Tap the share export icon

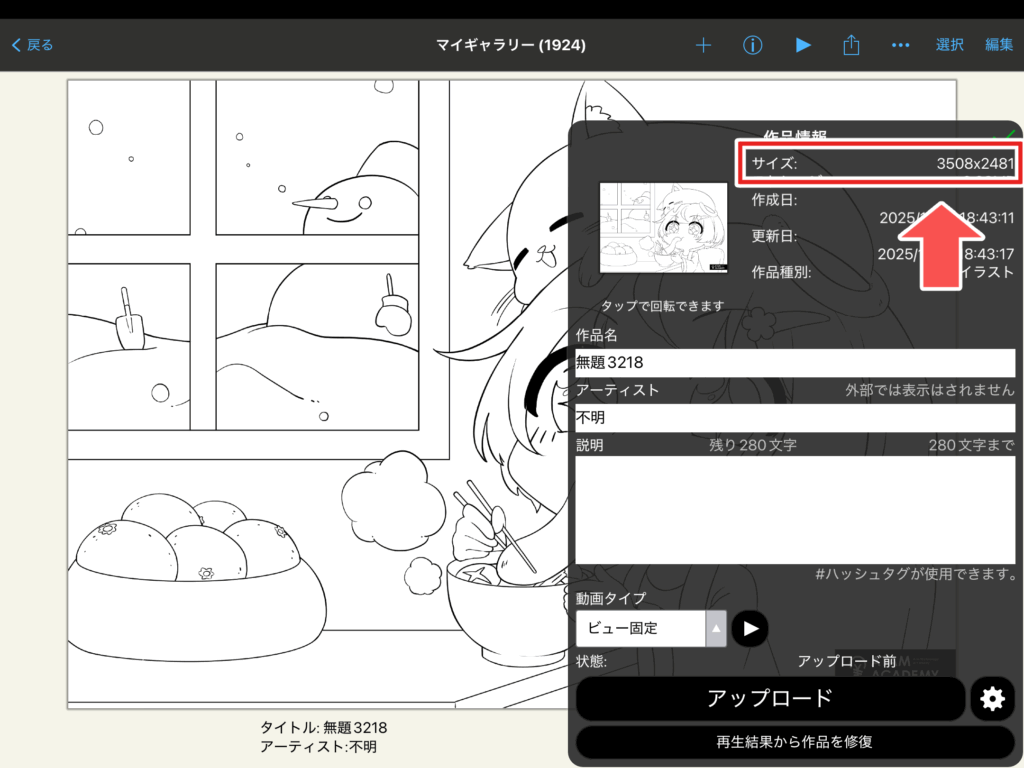pyautogui.click(x=851, y=45)
